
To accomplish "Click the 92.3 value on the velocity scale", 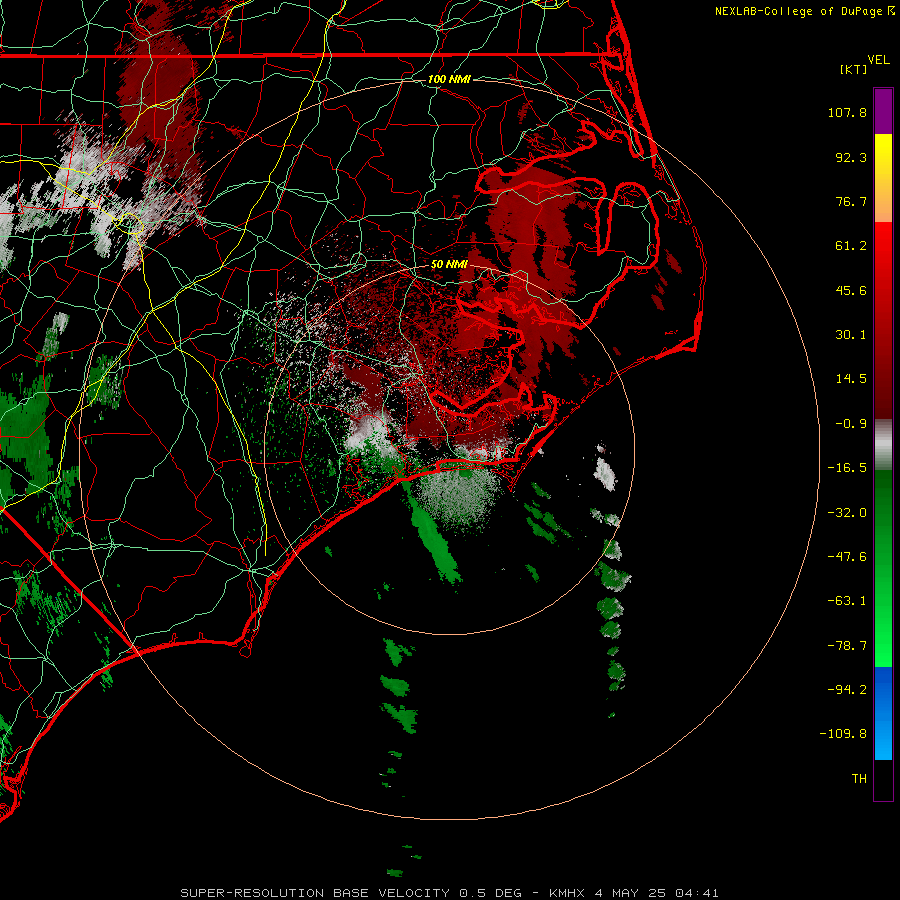I will pyautogui.click(x=851, y=157).
